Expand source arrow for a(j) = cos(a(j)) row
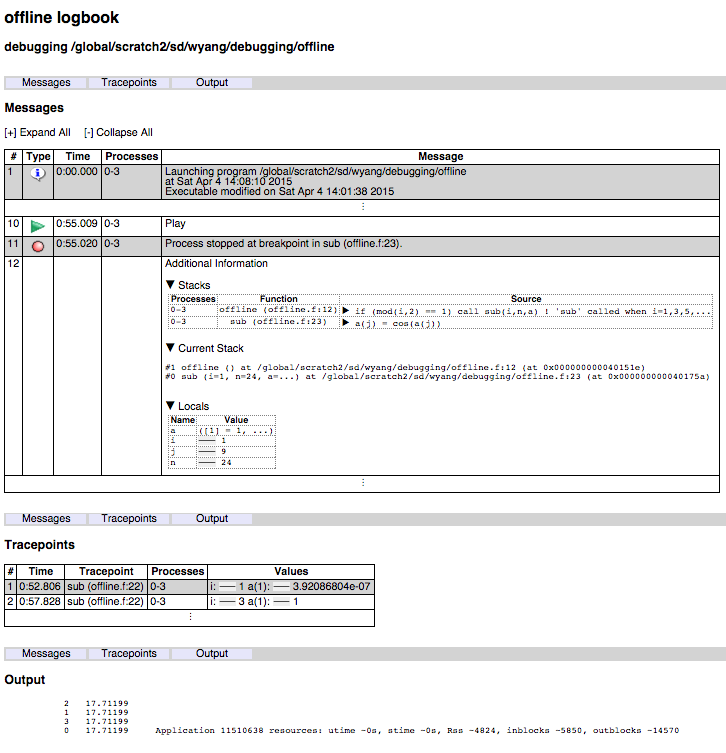The width and height of the screenshot is (726, 753). tap(347, 323)
